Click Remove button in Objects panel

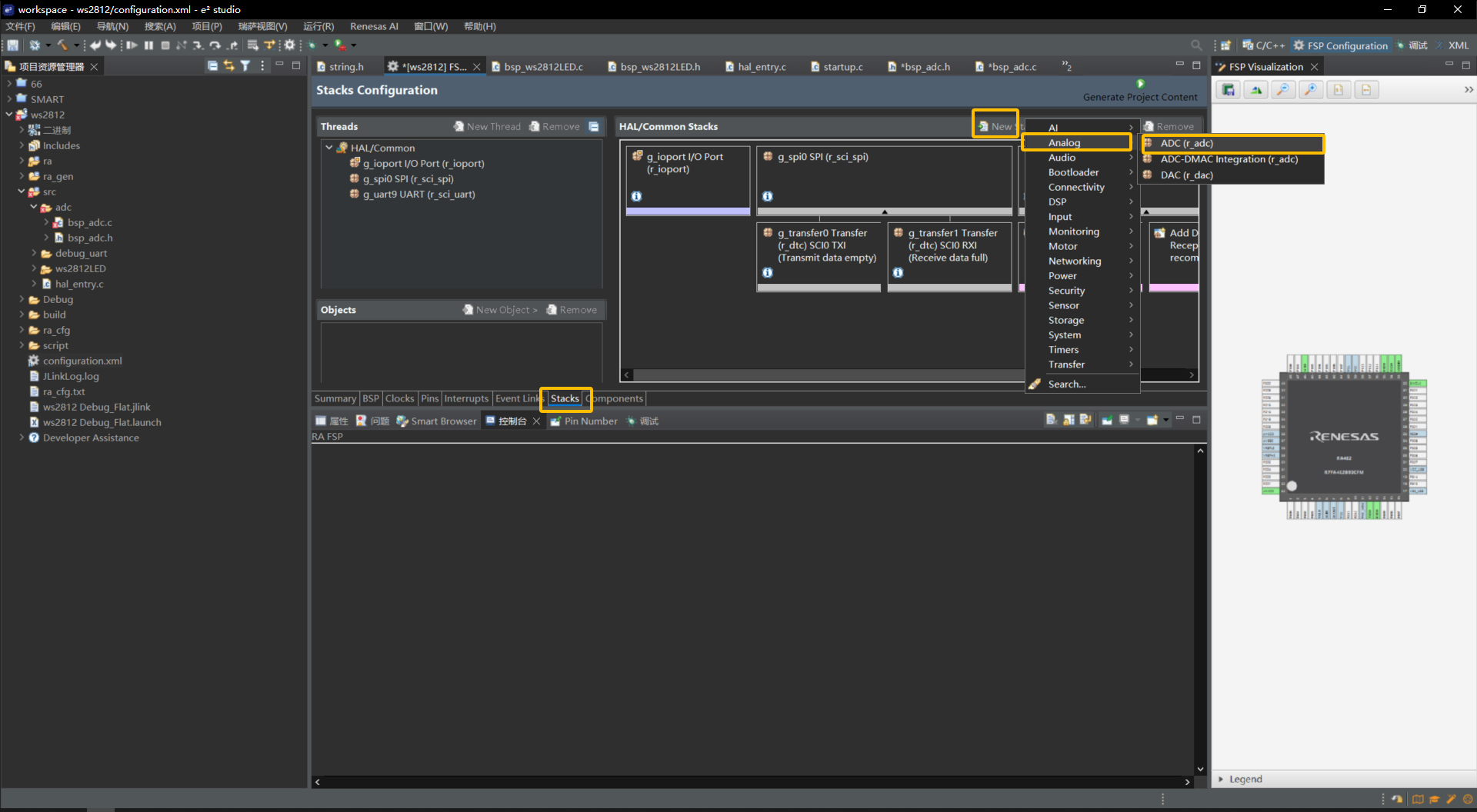click(572, 310)
